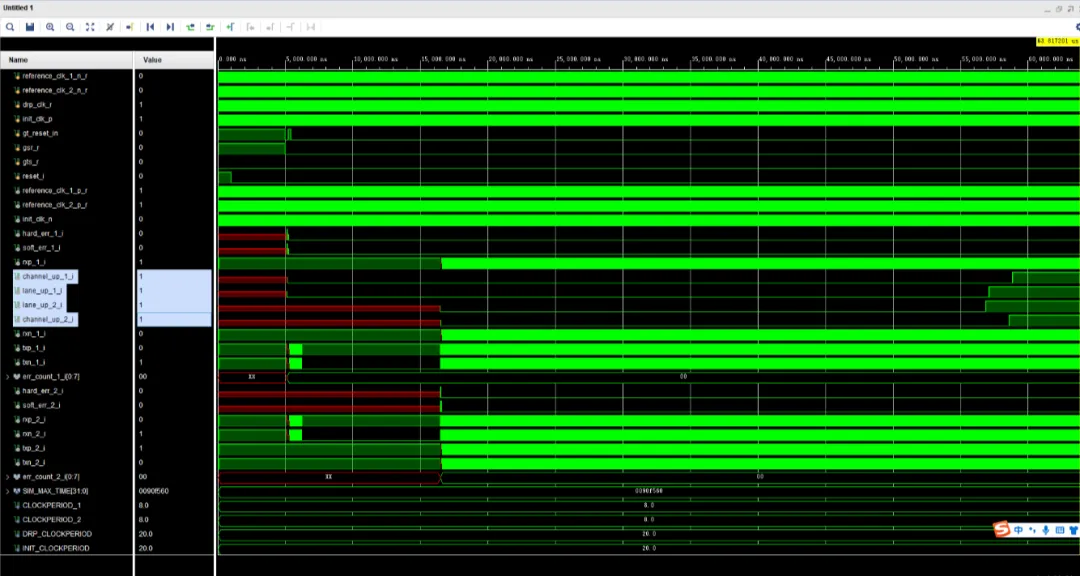The image size is (1080, 576).
Task: Click the Search magnifier icon in toolbar
Action: pos(10,27)
